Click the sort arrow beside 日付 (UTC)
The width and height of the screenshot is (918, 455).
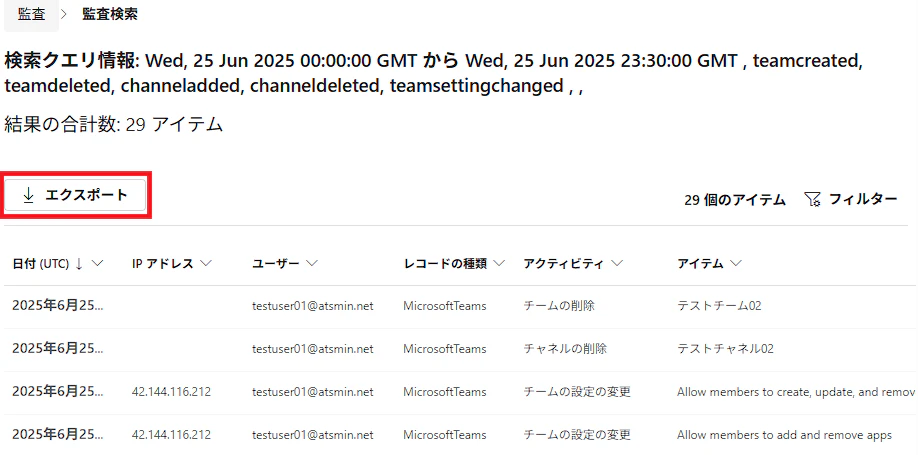point(79,264)
